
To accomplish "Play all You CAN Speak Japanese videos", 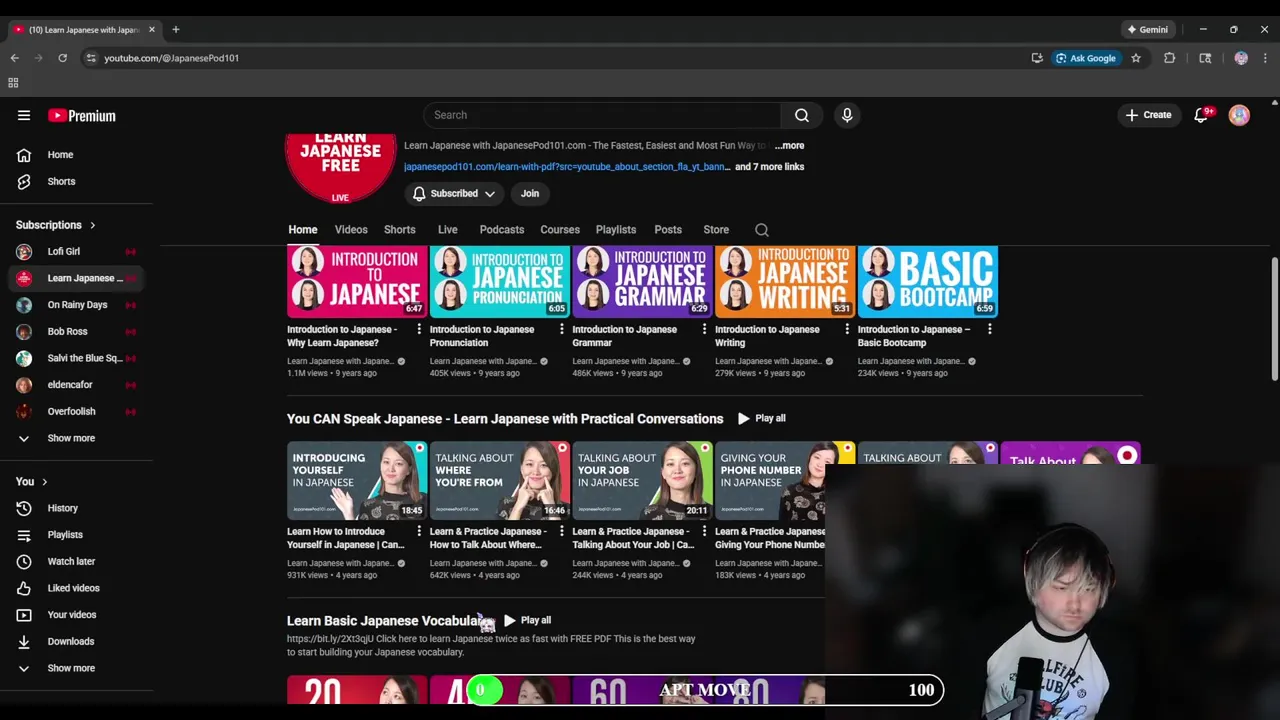I will point(762,418).
